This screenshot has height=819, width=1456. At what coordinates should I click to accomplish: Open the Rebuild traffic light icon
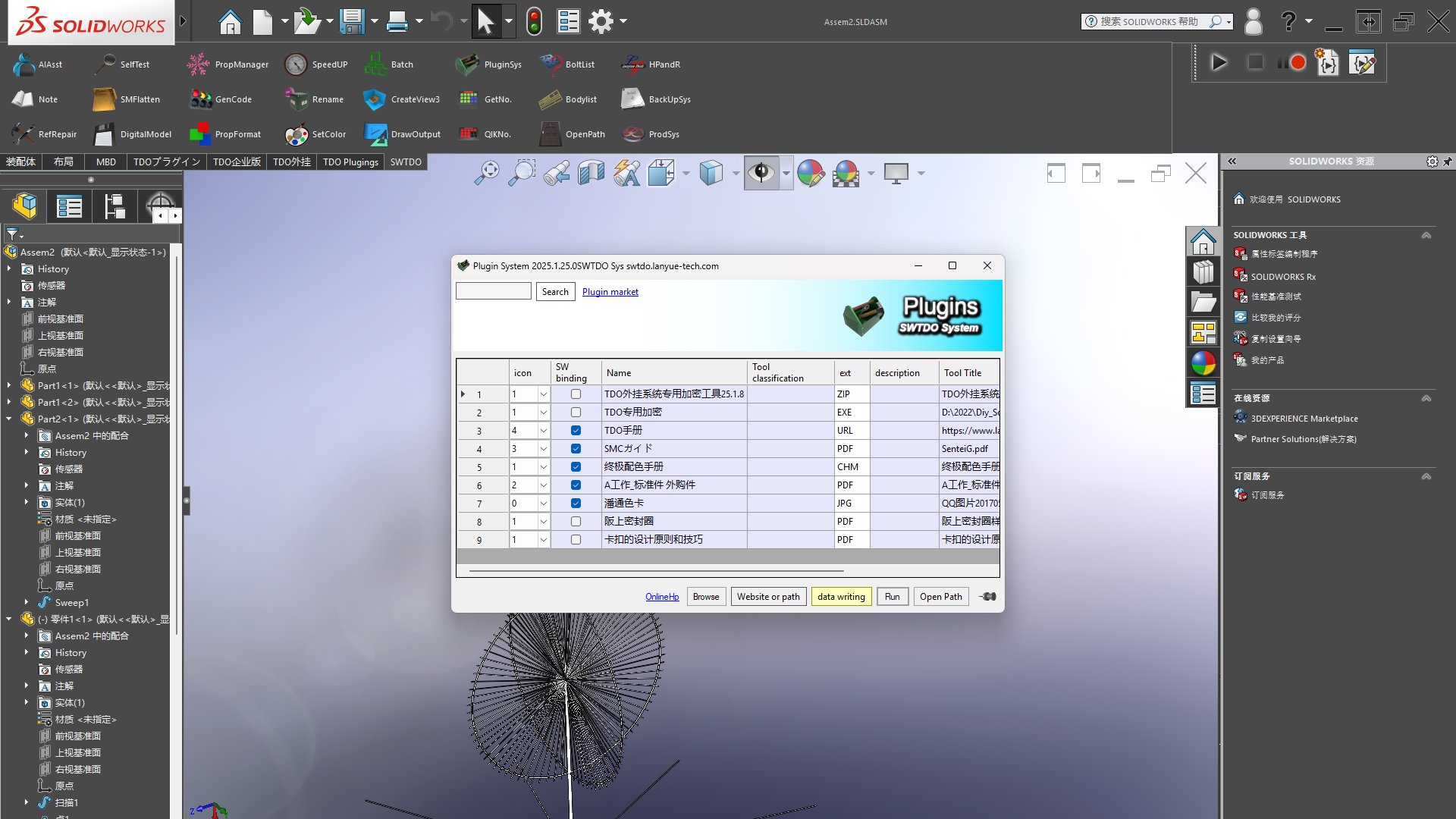click(534, 21)
